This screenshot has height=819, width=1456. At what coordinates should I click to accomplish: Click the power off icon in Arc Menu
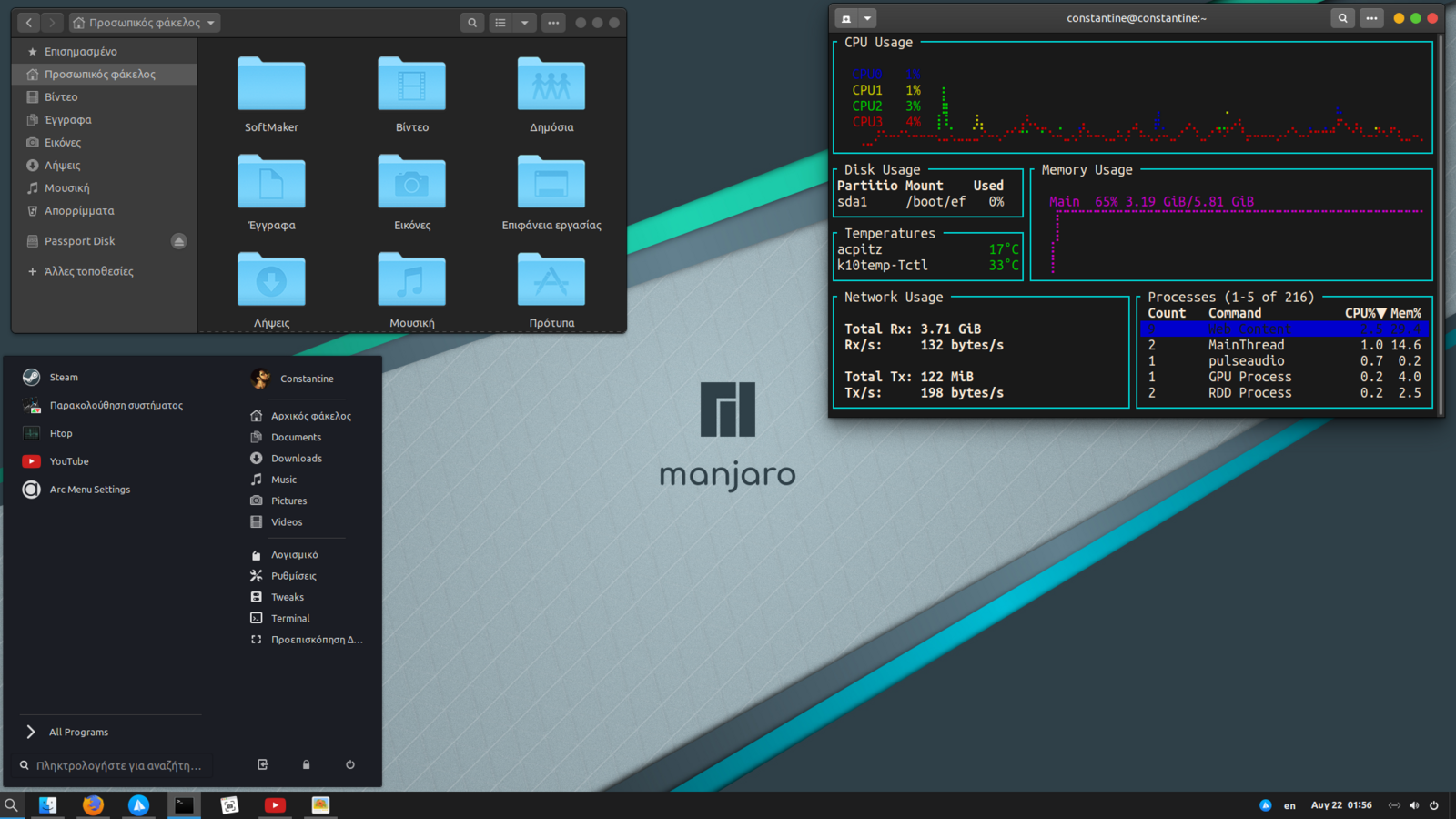(x=350, y=764)
